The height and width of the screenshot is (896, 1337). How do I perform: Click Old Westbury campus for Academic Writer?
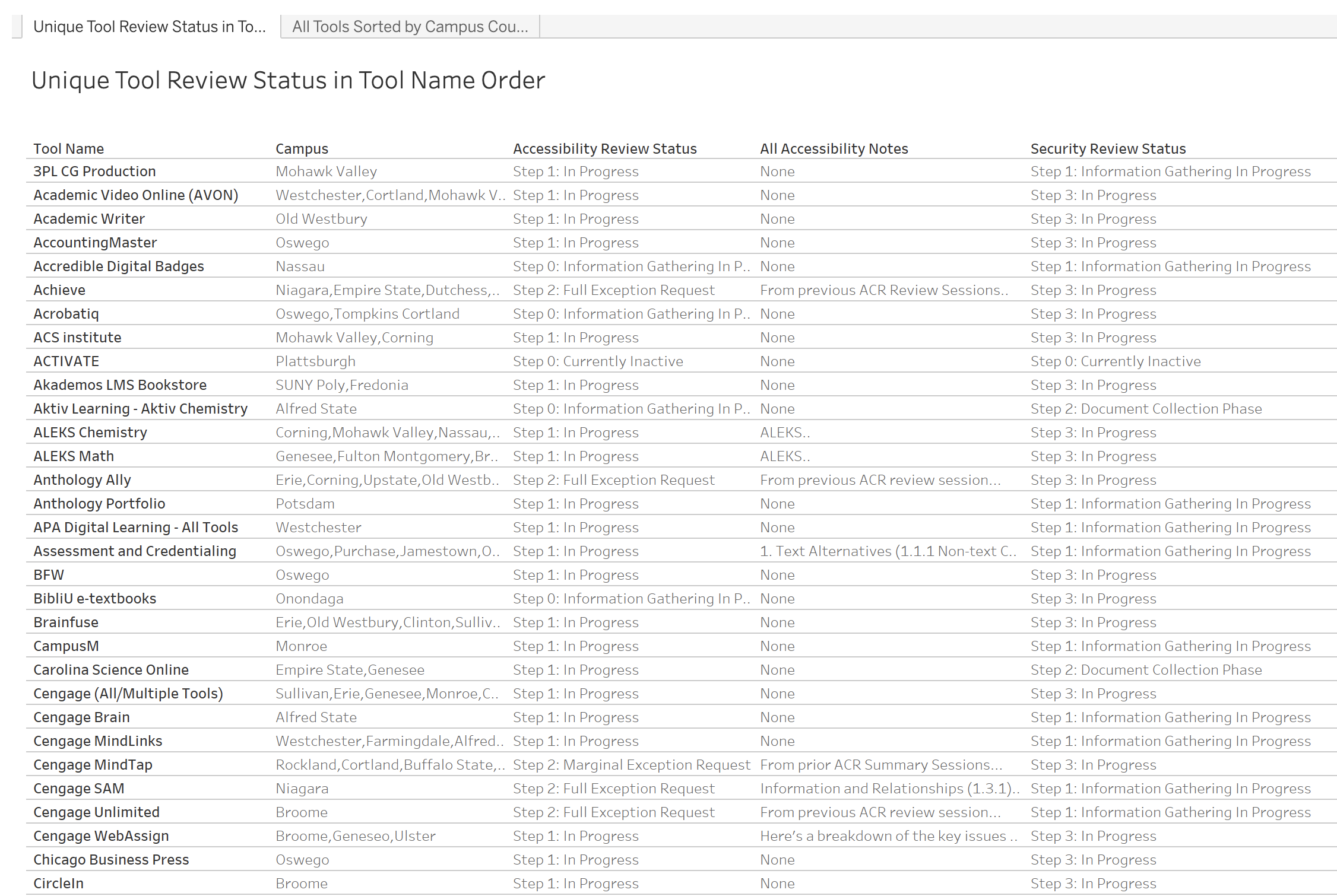tap(321, 219)
